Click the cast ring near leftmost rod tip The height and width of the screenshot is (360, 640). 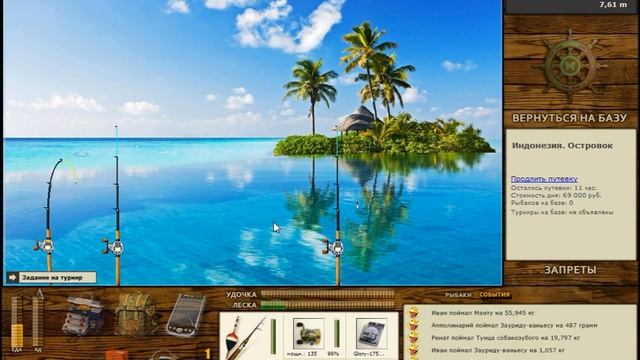(81, 154)
